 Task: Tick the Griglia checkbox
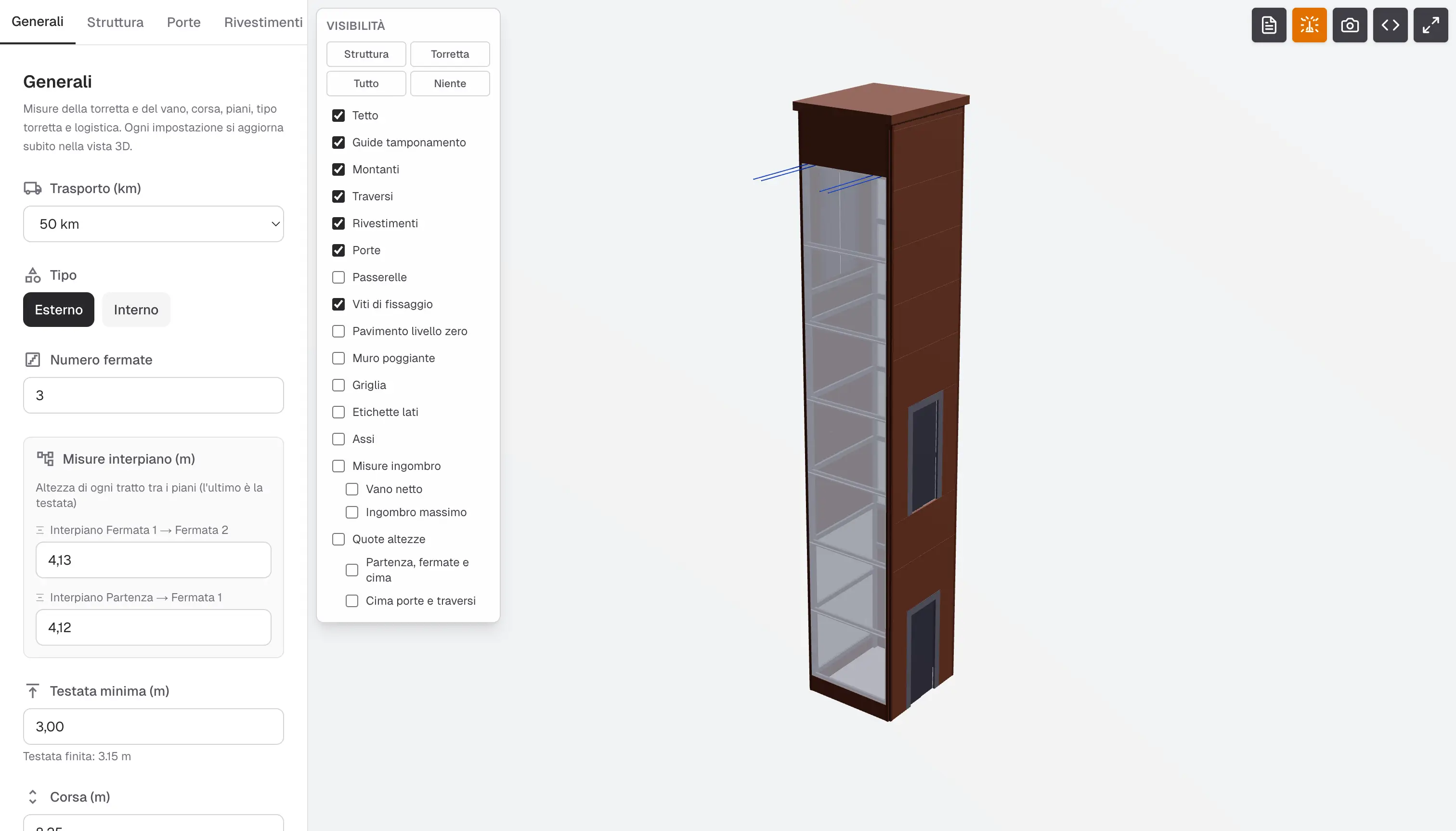[338, 385]
